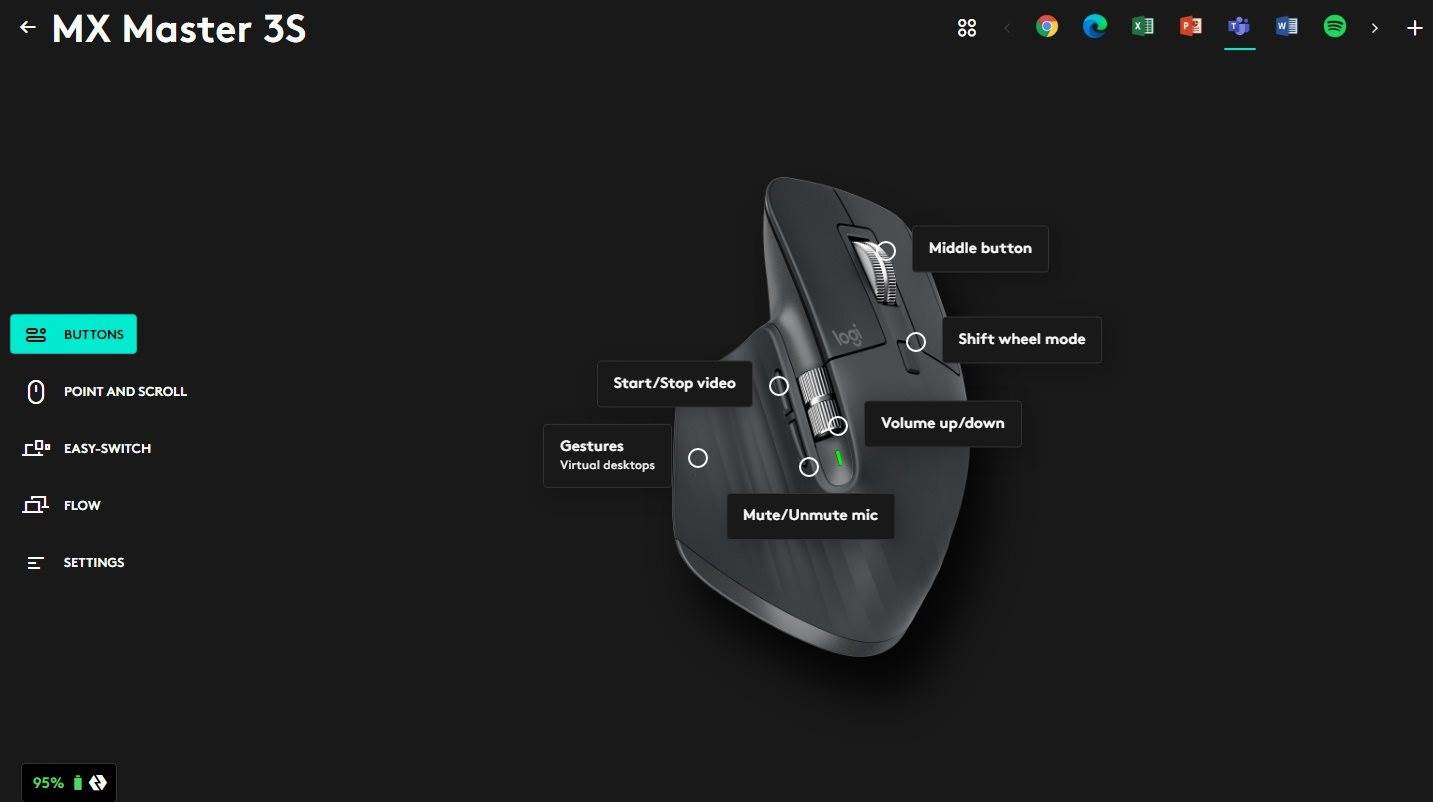
Task: Open Excel app settings icon
Action: (x=1143, y=27)
